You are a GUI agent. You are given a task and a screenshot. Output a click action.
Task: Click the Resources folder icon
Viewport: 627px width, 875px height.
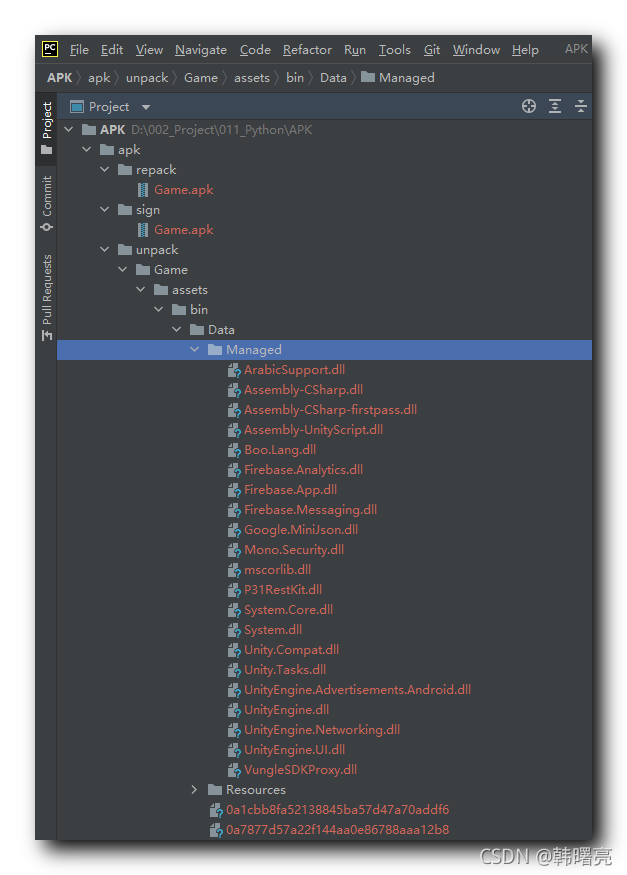(x=215, y=790)
